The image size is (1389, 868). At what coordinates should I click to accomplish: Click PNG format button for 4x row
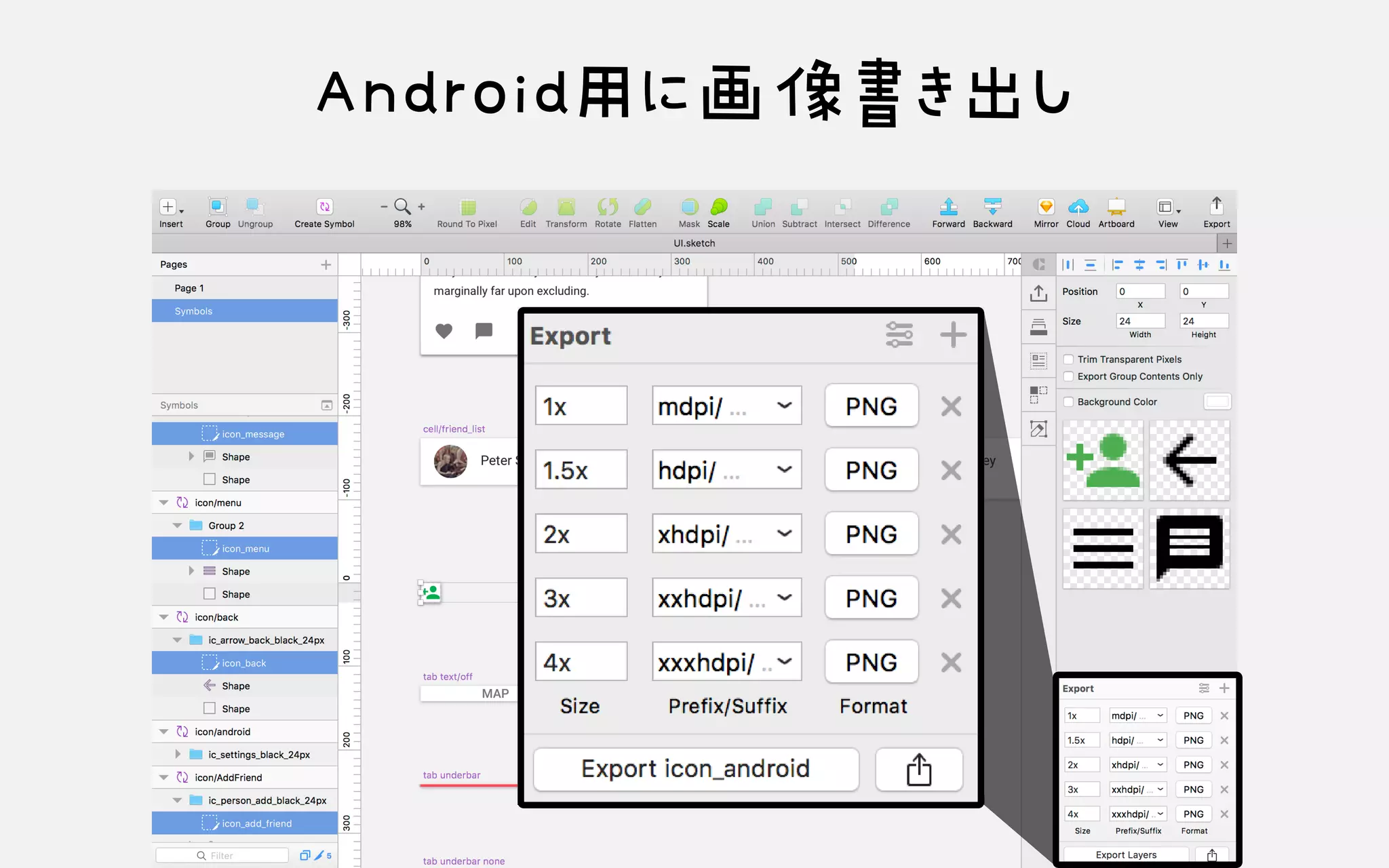tap(872, 662)
